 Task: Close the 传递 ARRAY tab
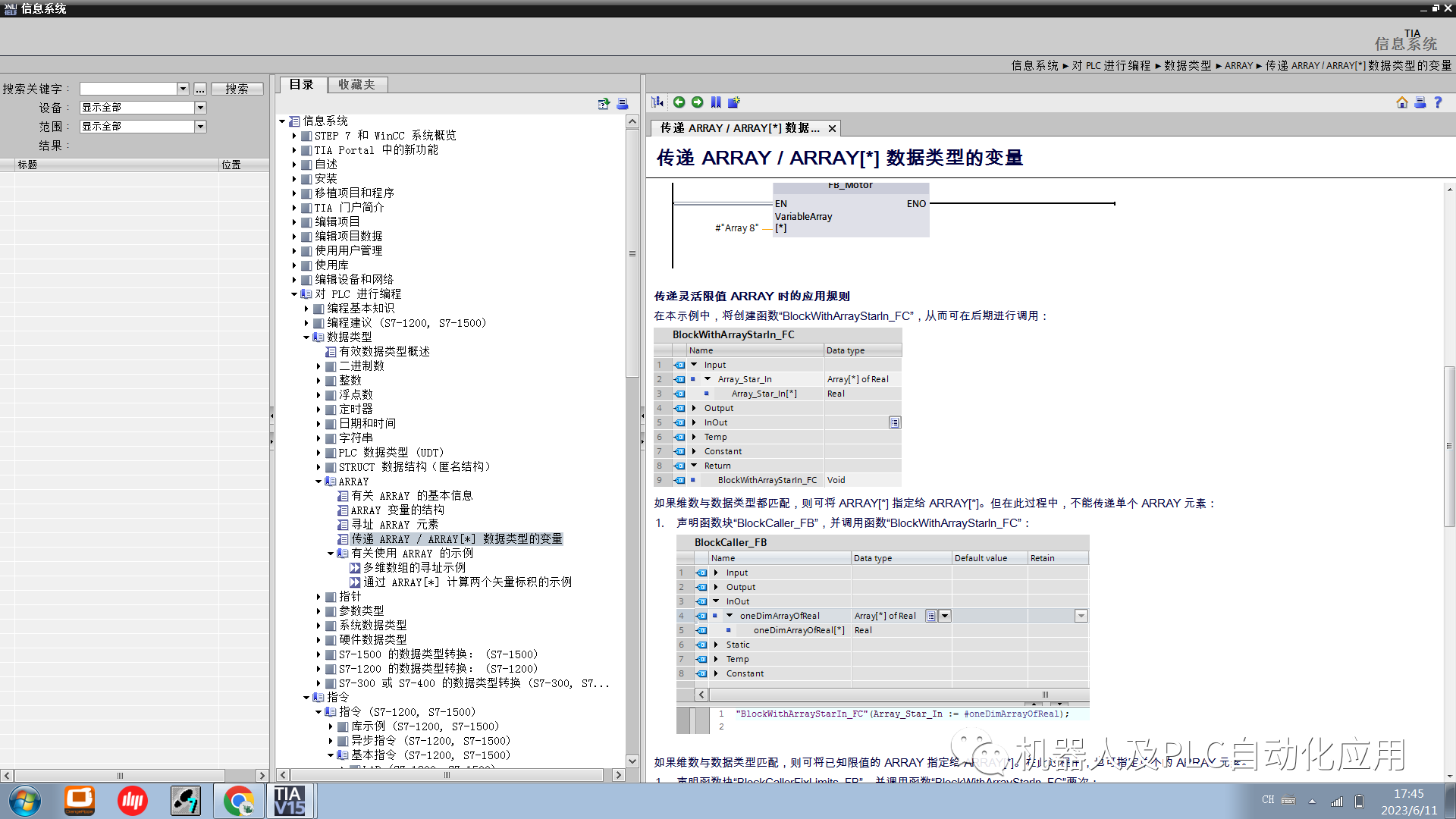pos(832,128)
